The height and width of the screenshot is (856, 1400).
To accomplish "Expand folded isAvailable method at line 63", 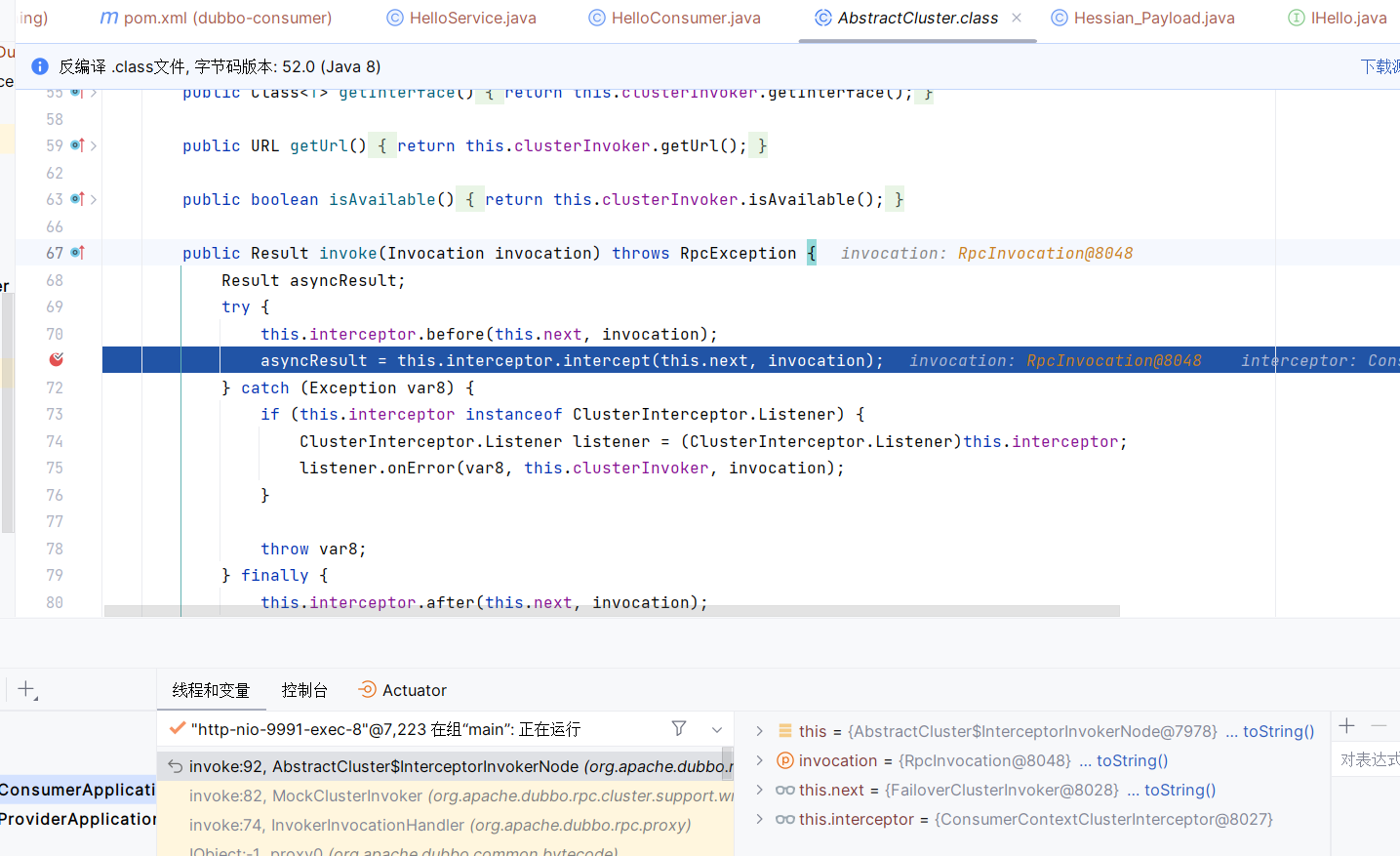I will (94, 199).
